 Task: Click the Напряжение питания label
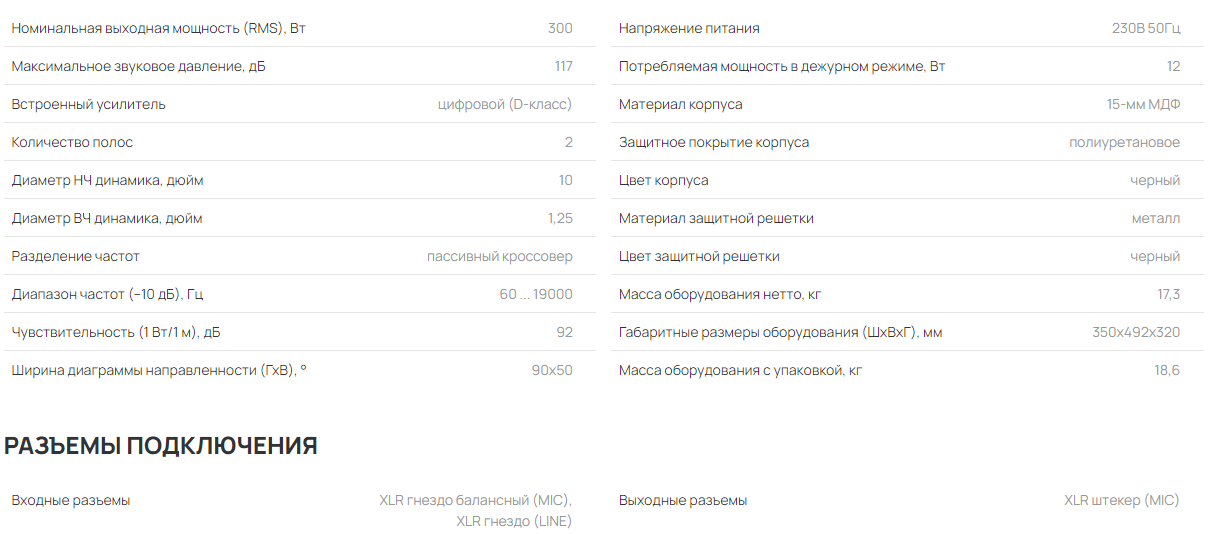click(x=689, y=28)
